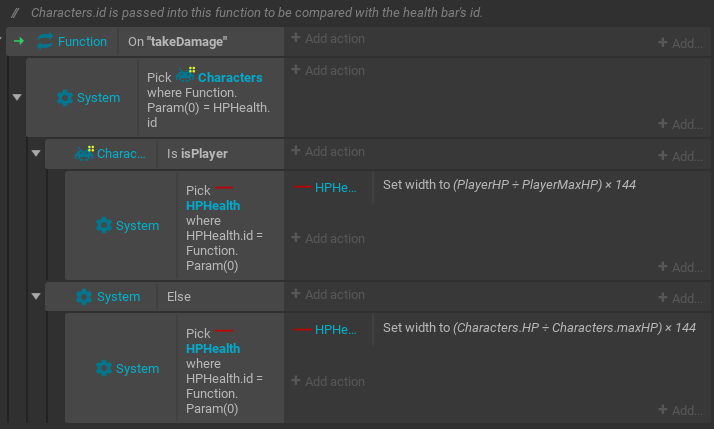The image size is (714, 429).
Task: Select the Else condition cell
Action: click(x=220, y=296)
